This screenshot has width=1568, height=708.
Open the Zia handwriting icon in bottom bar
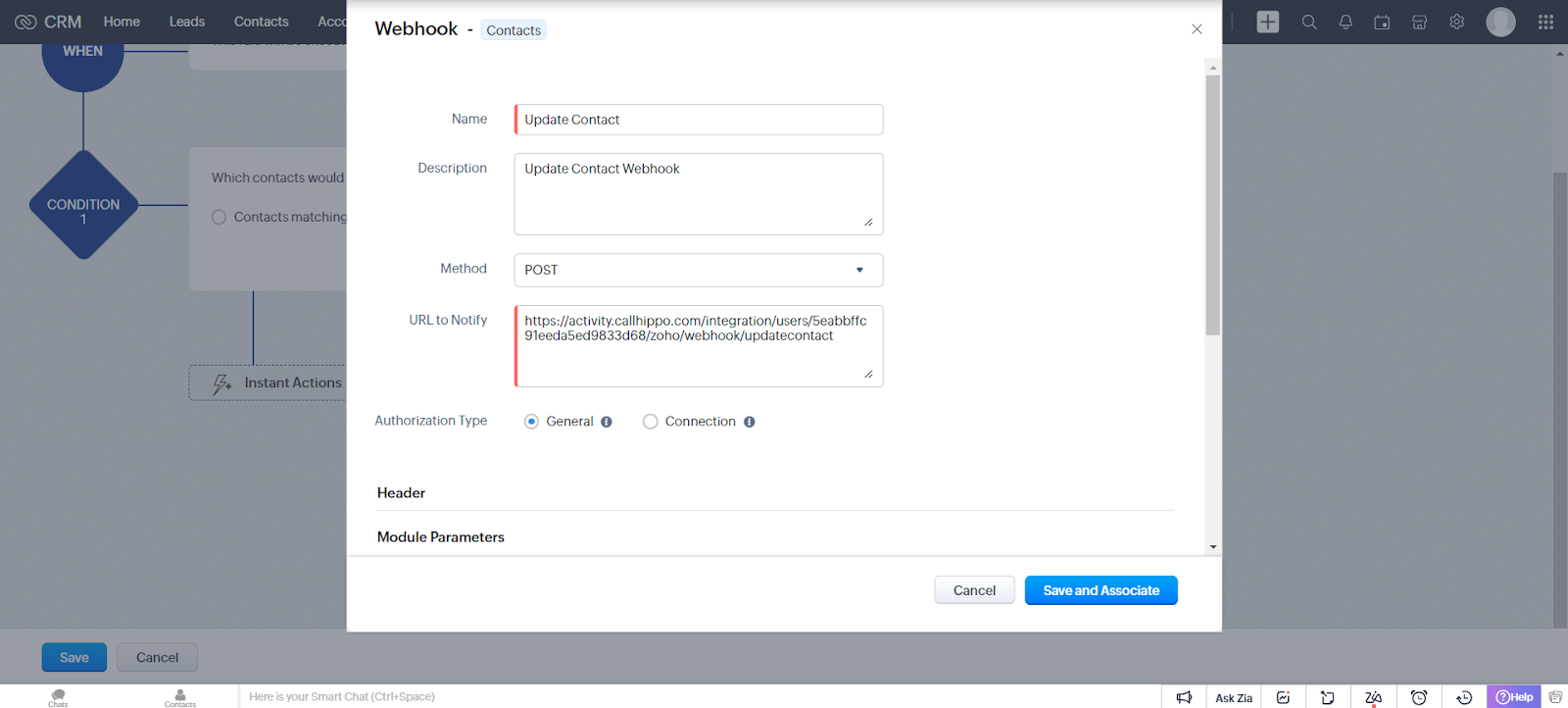click(x=1373, y=697)
